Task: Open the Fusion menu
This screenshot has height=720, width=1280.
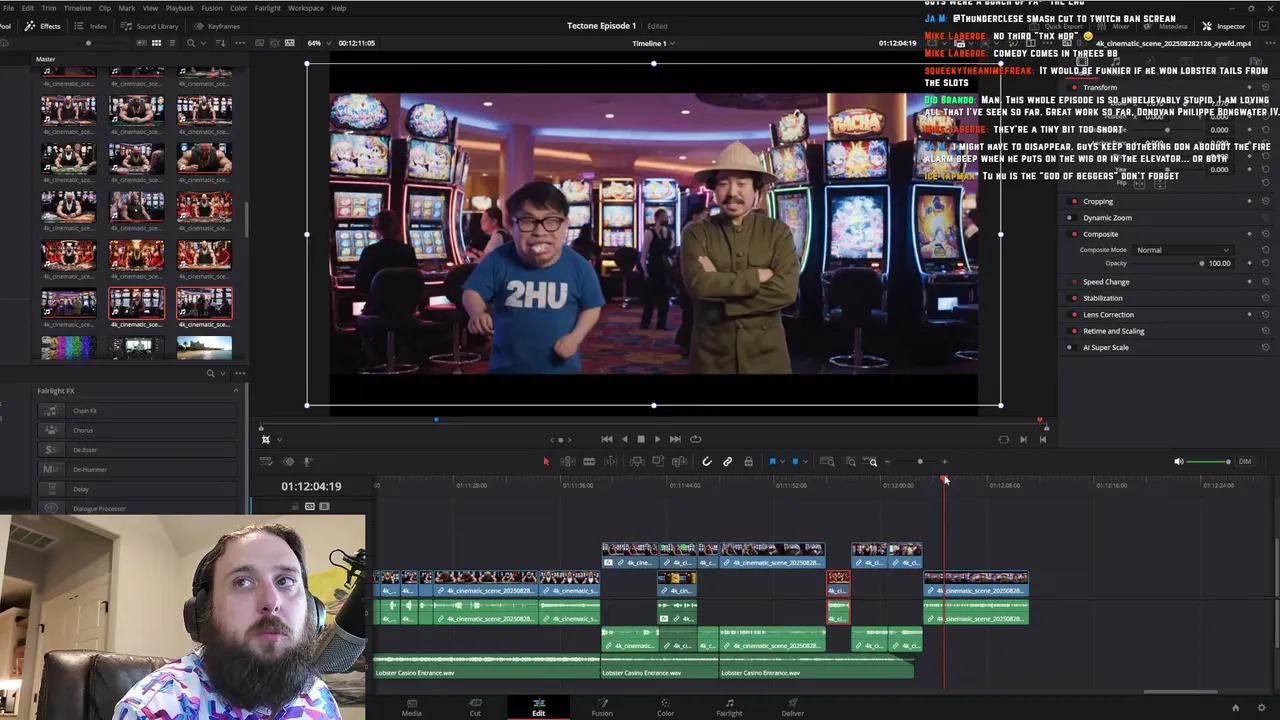Action: (212, 8)
